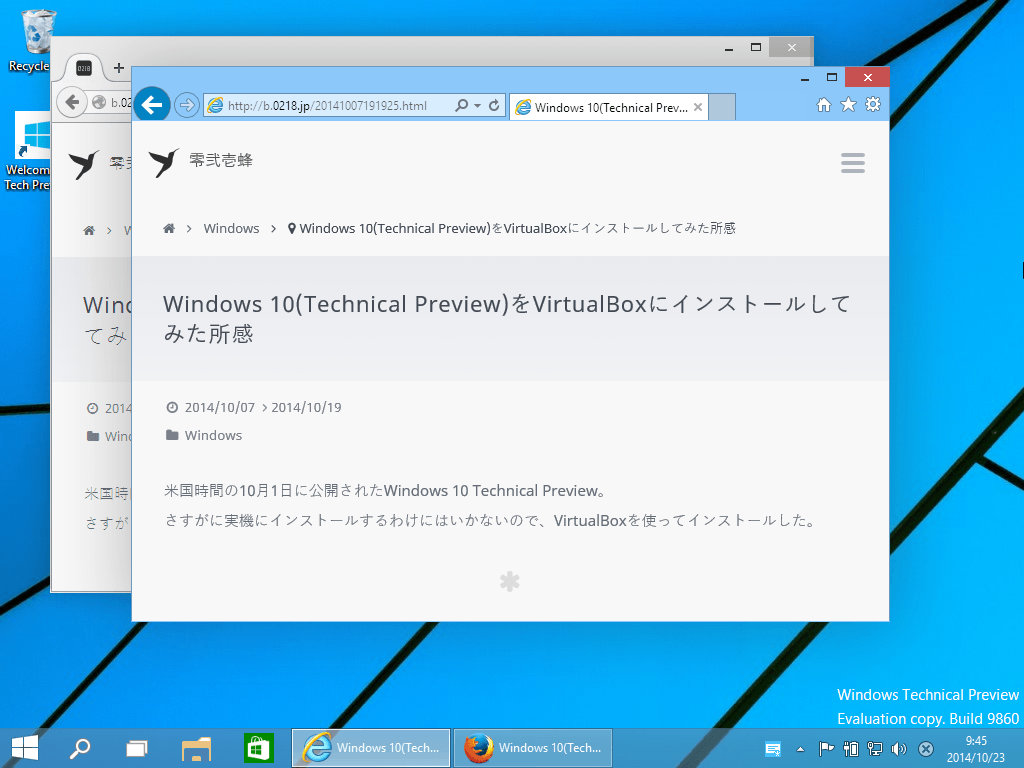Click the breadcrumb home icon in IE
The height and width of the screenshot is (768, 1024).
click(x=169, y=228)
